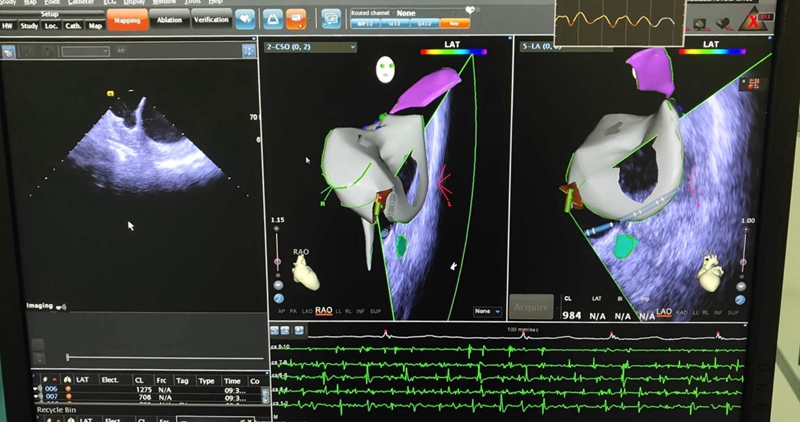
Task: Adjust the right viewer zoom slider handle
Action: pos(743,262)
